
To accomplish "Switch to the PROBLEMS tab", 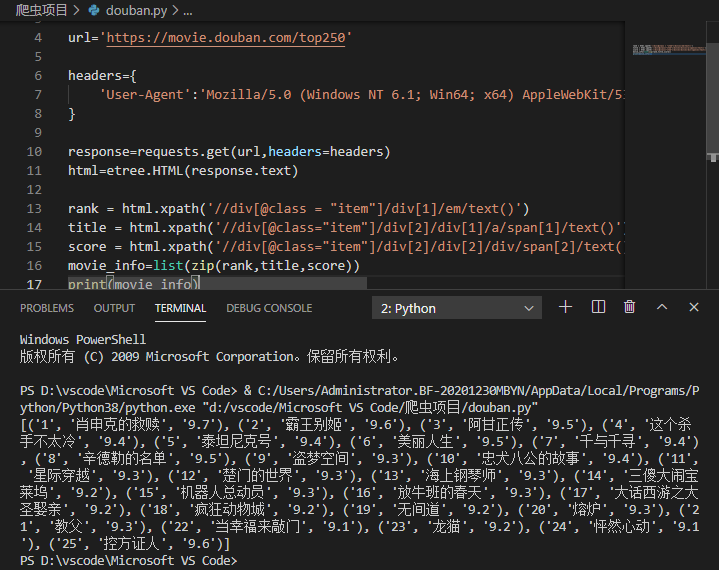I will (x=47, y=308).
